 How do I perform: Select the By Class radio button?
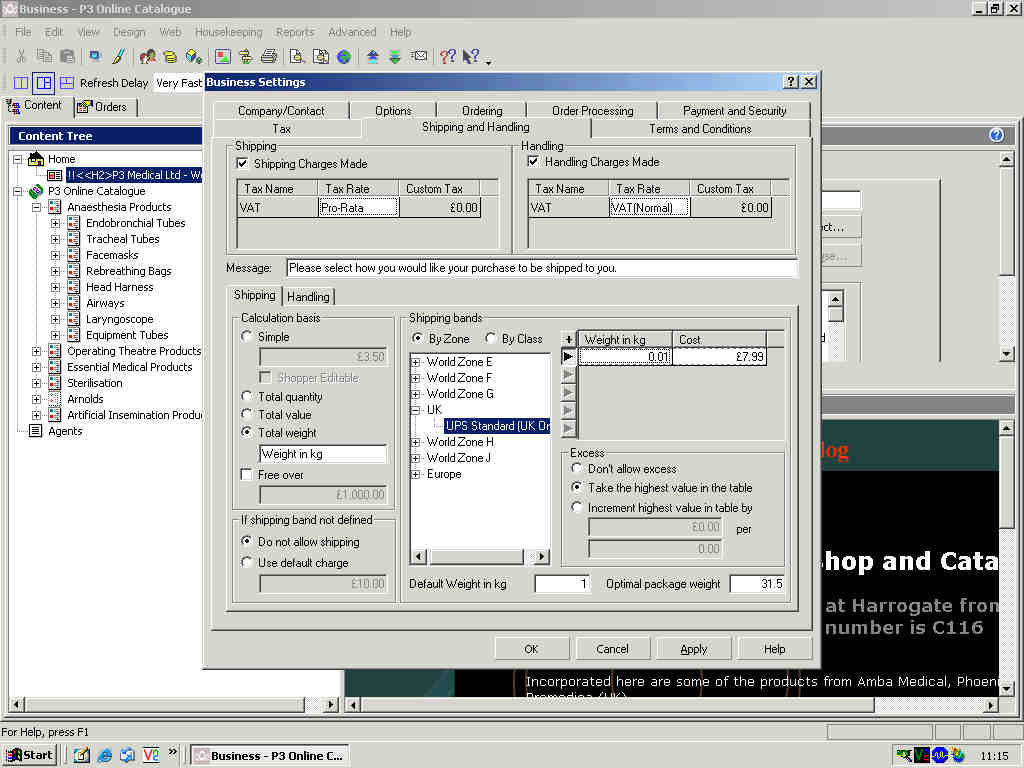coord(491,339)
